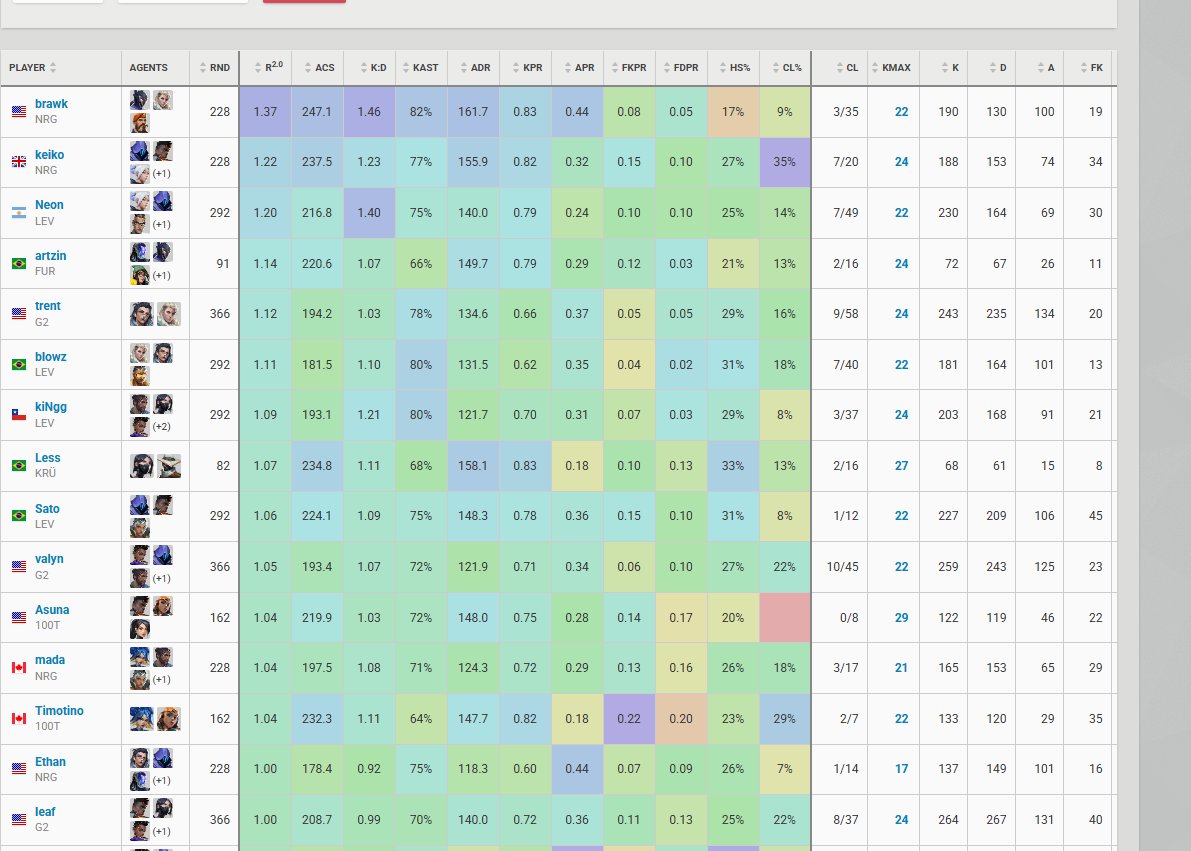
Task: Click the Argentina flag beside Neon
Action: (x=19, y=213)
